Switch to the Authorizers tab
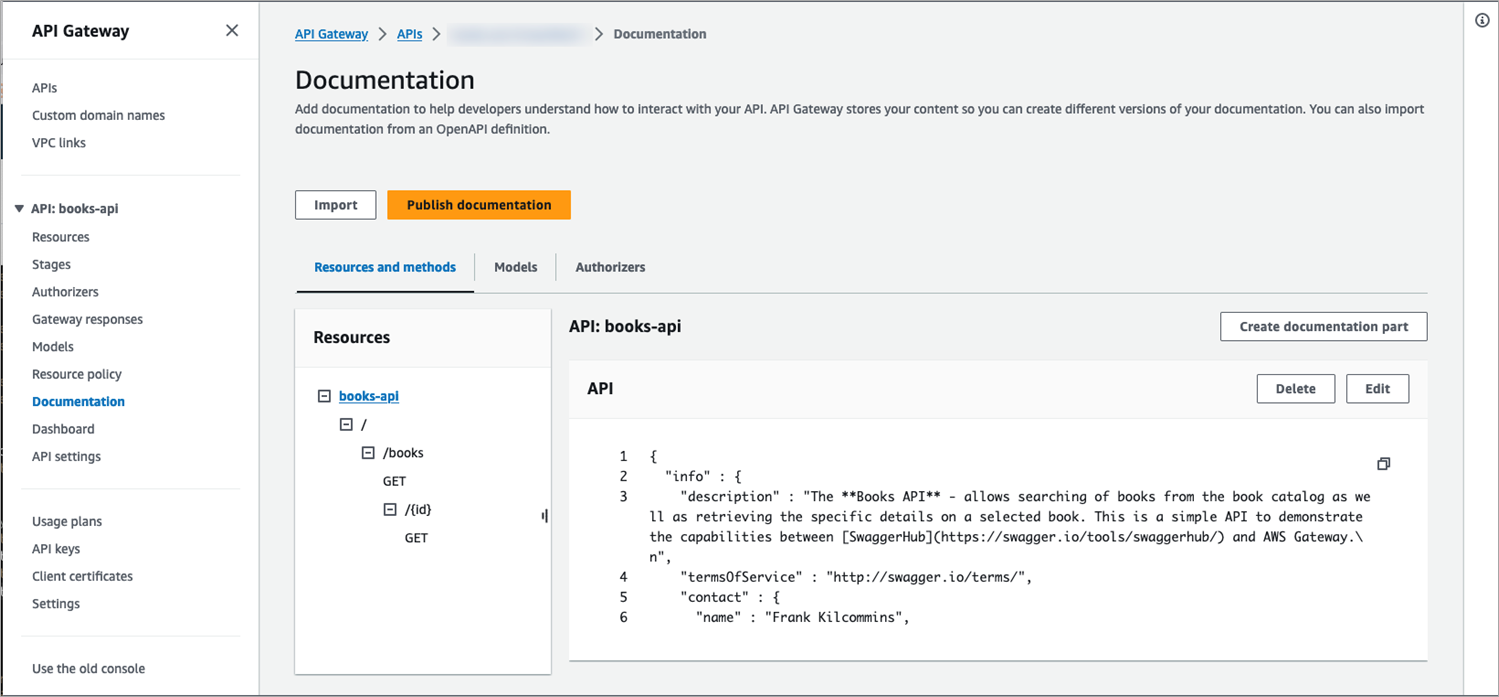This screenshot has width=1499, height=697. (x=610, y=267)
